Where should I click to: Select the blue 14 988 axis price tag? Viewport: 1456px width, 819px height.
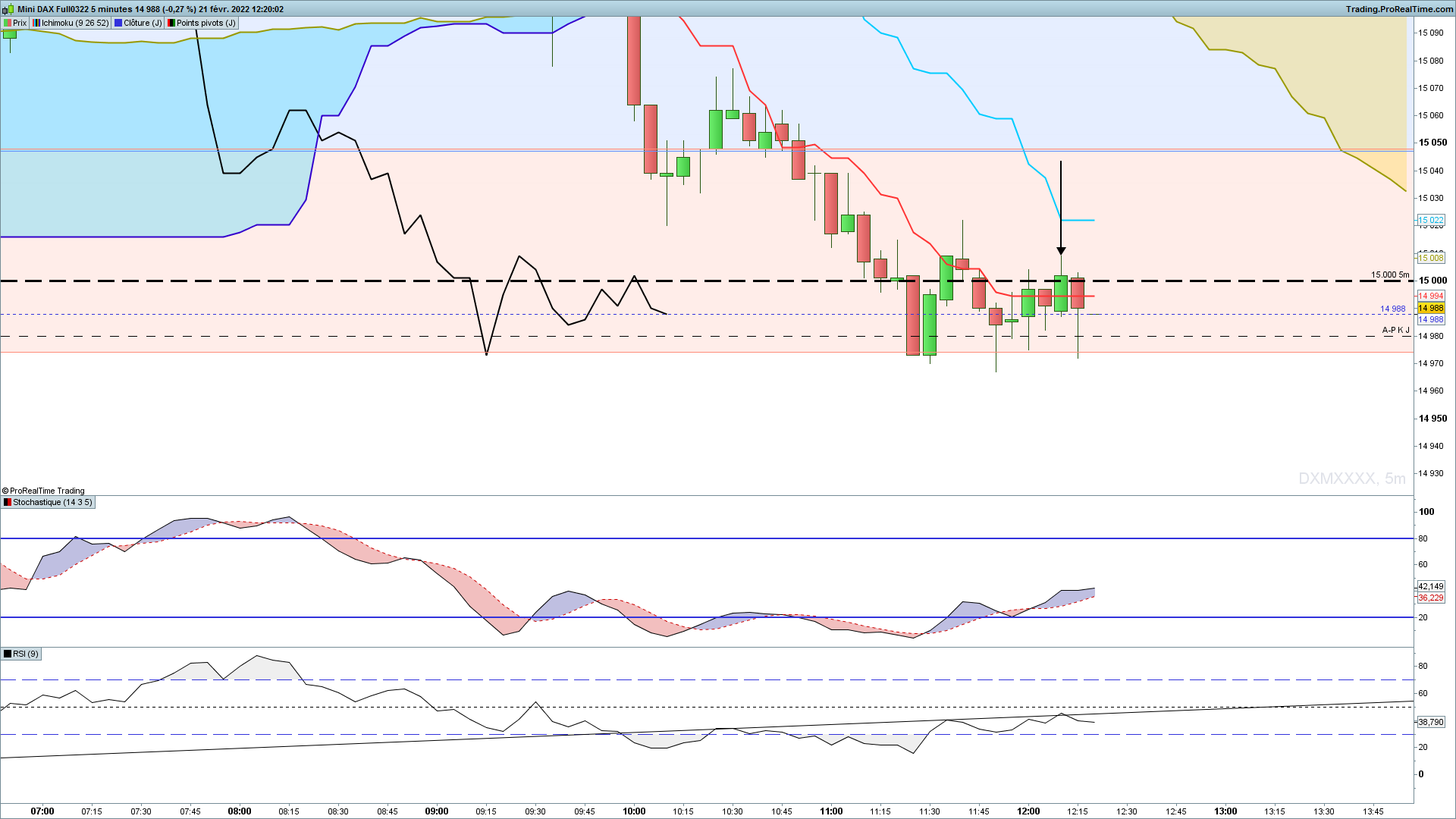point(1431,319)
